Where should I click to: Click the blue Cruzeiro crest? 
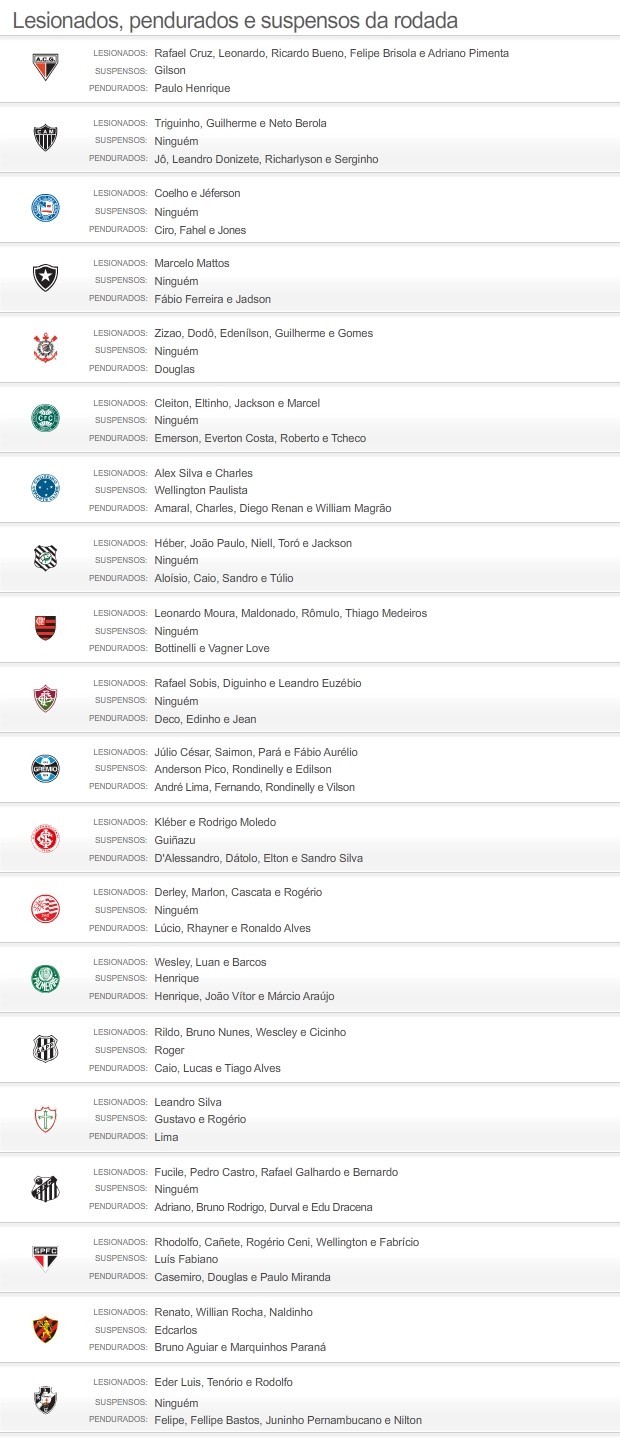click(45, 488)
